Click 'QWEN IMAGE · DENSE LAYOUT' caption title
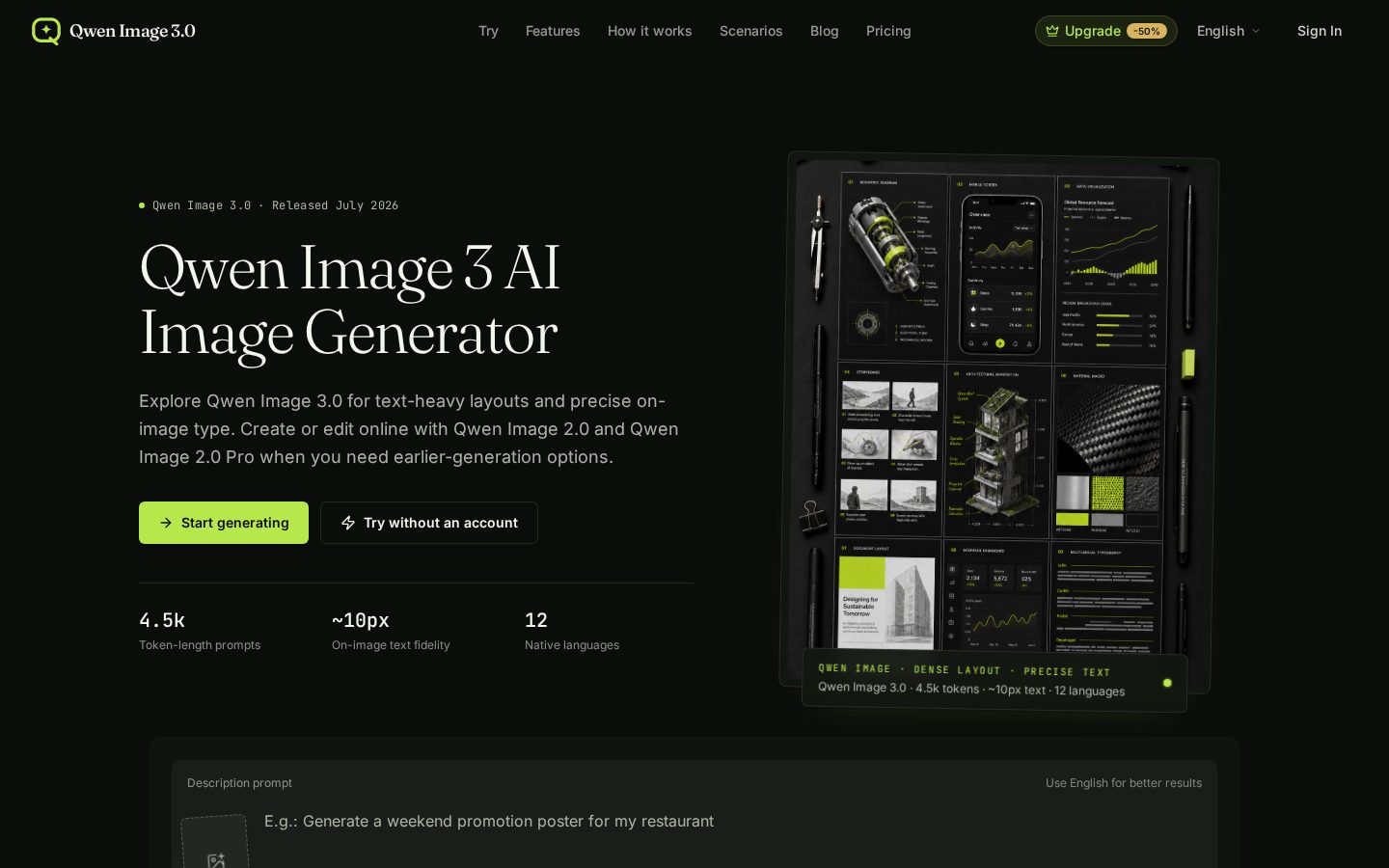The width and height of the screenshot is (1389, 868). (910, 668)
